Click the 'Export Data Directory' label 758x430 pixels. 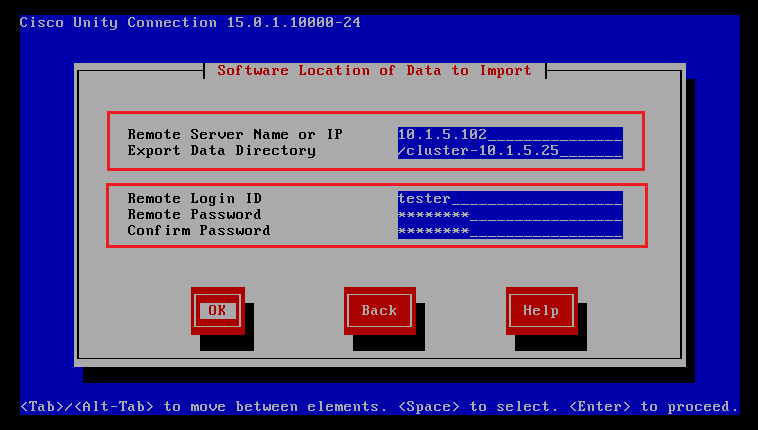pos(221,150)
